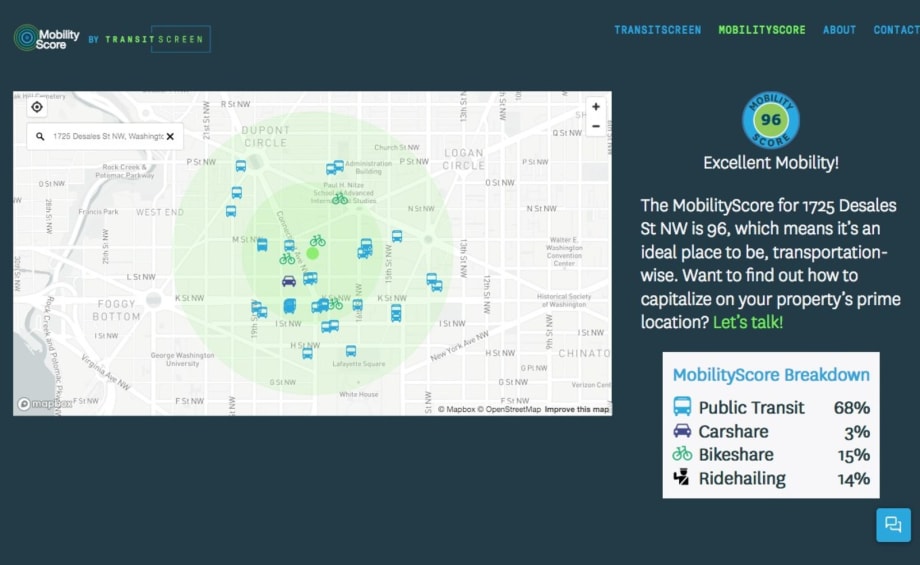Click the DUPONT CIRCLE map label
The image size is (920, 565).
pos(266,136)
